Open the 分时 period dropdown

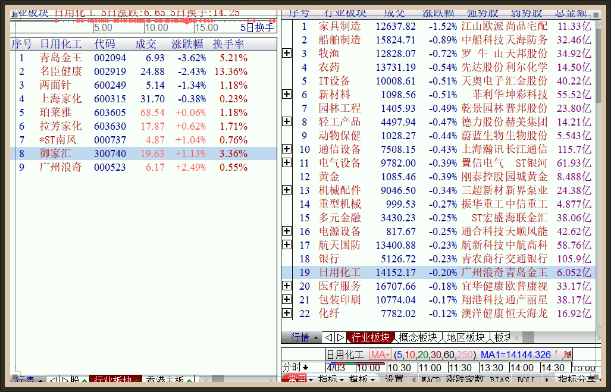point(296,367)
